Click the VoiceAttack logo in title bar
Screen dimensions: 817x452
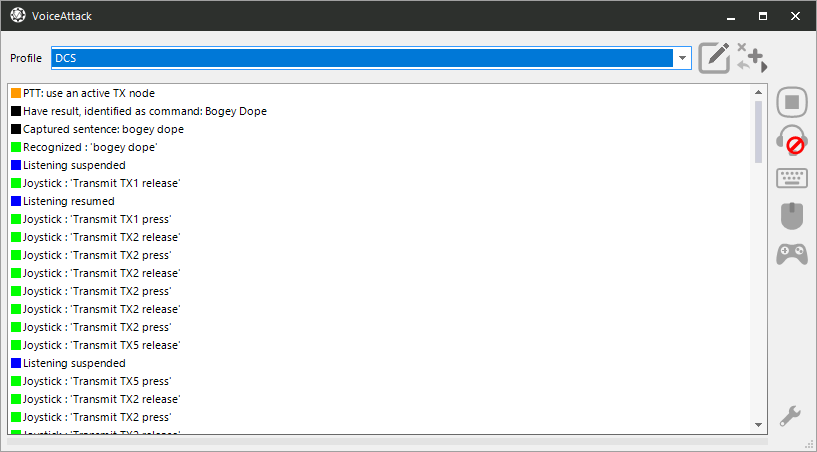pos(18,15)
